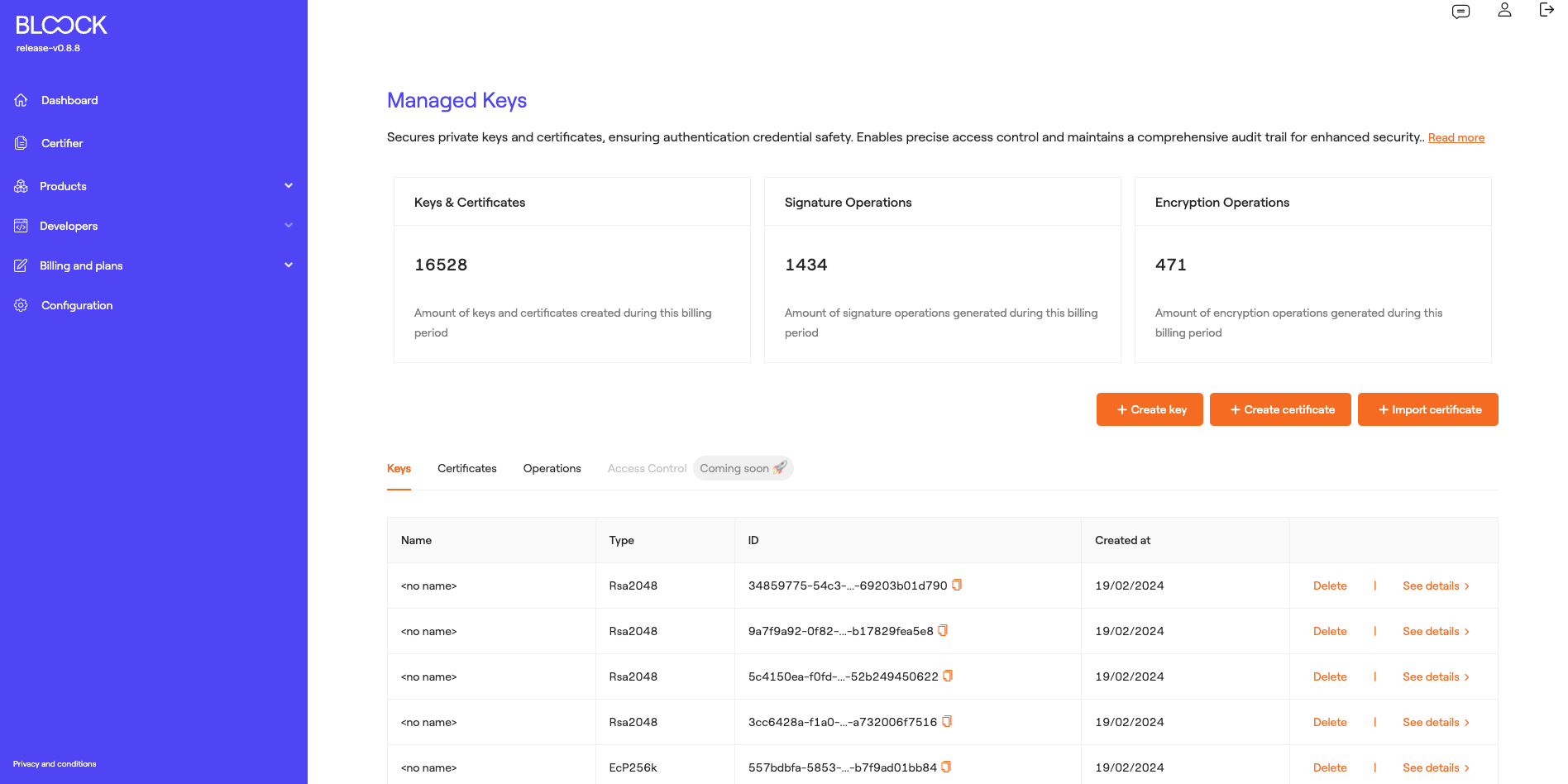Copy the ID 34859775-54c3 key
Screen dimensions: 1568x784
coord(957,585)
